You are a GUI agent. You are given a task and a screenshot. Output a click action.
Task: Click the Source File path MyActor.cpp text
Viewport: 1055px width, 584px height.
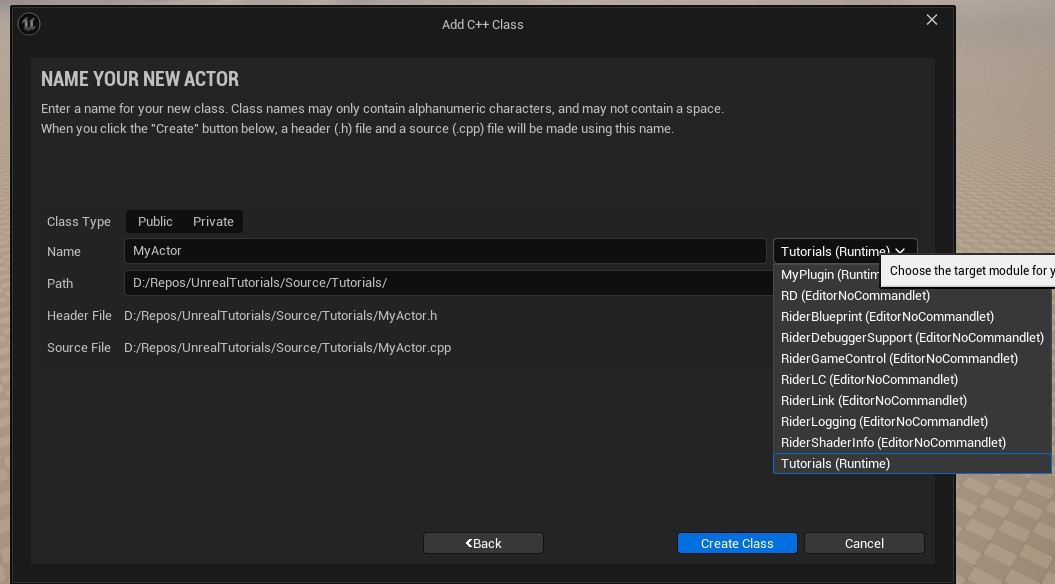pos(287,348)
